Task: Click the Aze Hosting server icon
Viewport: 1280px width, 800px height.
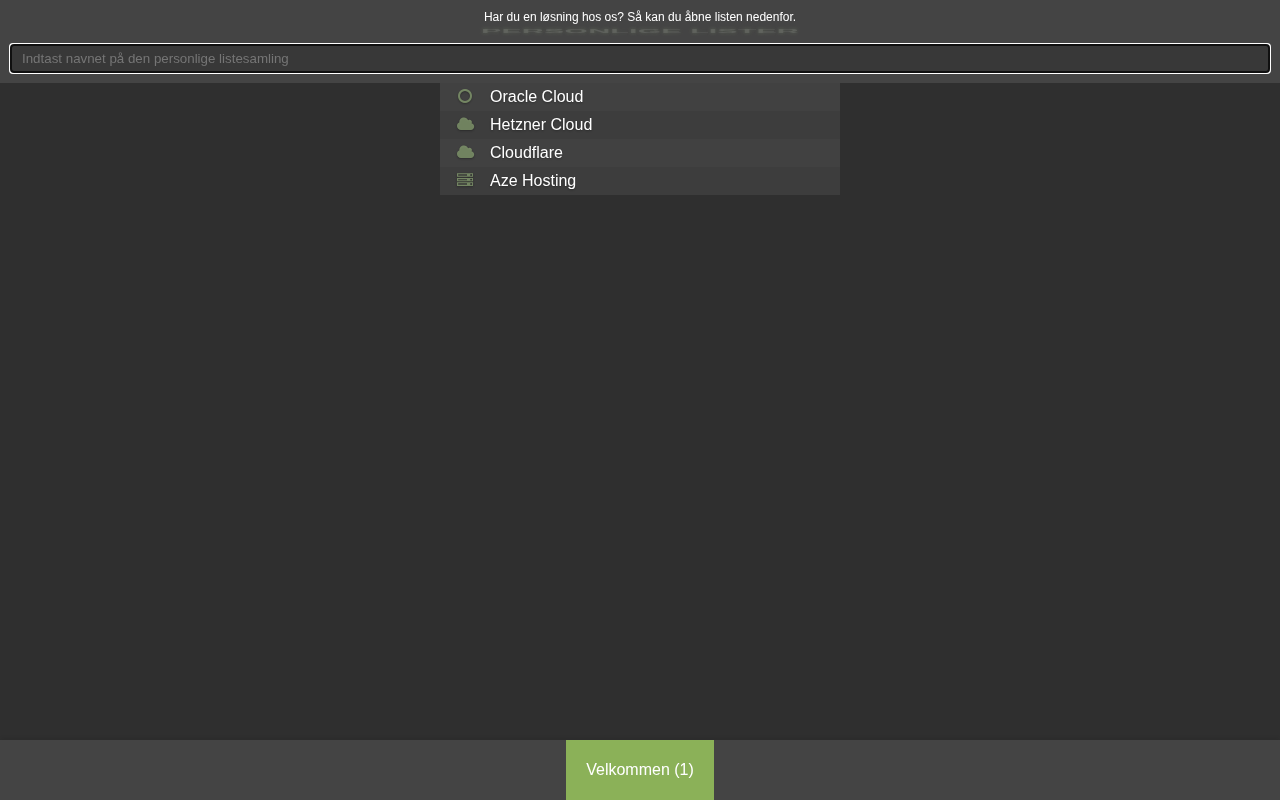Action: click(465, 180)
